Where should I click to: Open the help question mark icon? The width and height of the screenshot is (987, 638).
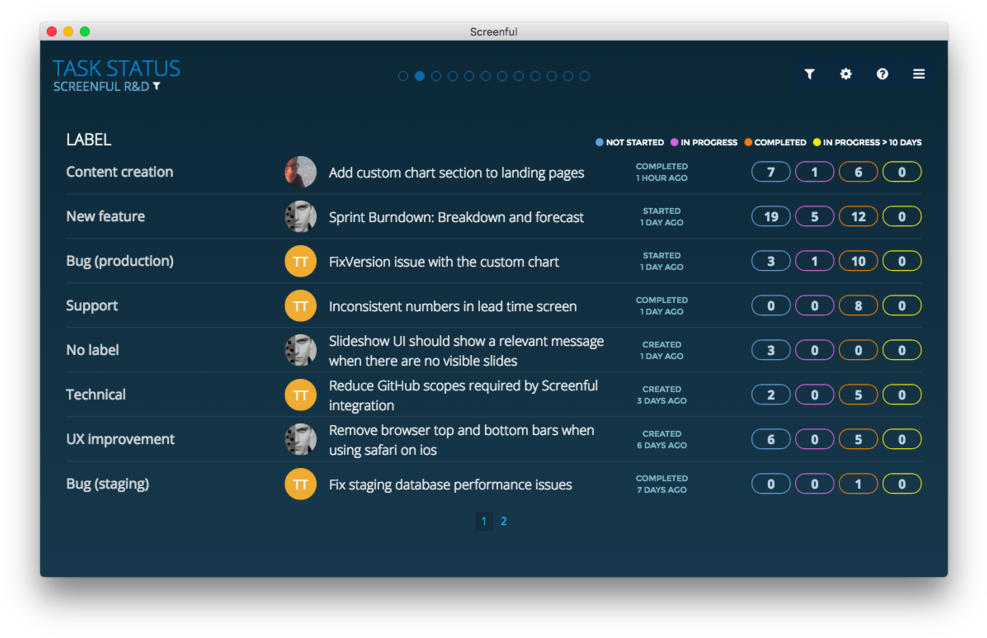click(x=881, y=74)
